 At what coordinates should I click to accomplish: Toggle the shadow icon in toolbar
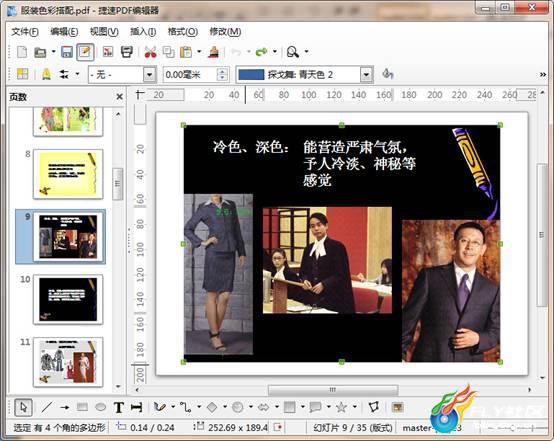click(388, 74)
